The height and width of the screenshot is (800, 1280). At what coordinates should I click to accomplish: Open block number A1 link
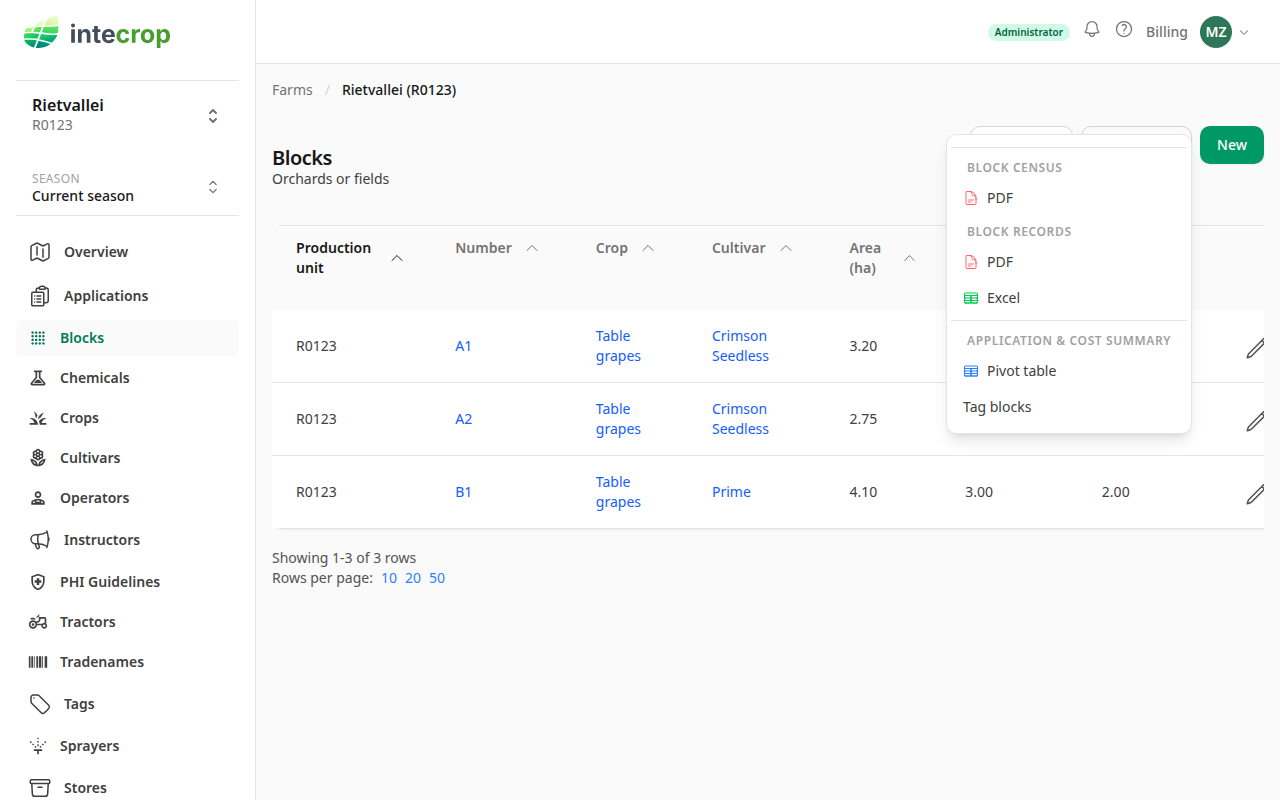click(463, 346)
